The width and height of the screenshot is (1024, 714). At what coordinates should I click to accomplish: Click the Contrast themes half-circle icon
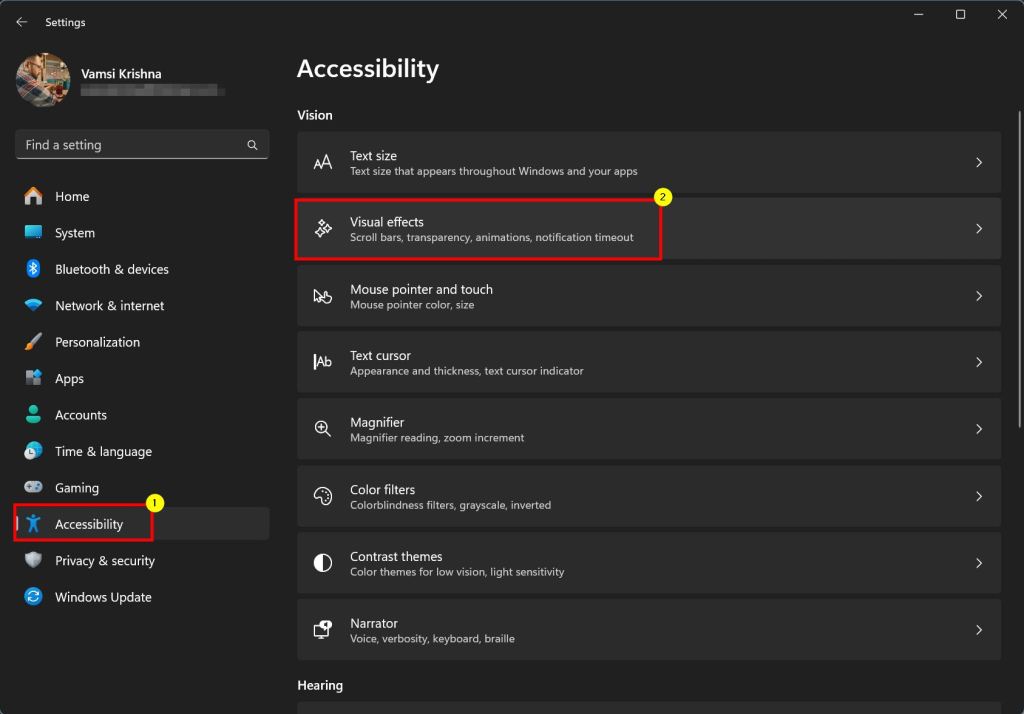click(323, 563)
